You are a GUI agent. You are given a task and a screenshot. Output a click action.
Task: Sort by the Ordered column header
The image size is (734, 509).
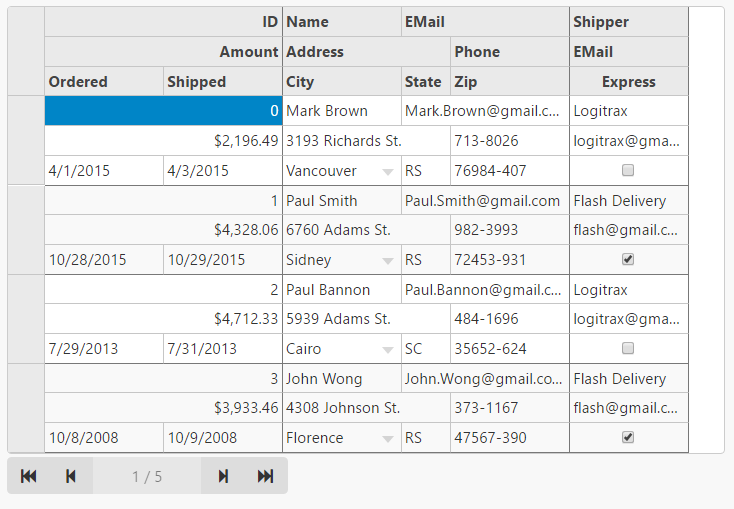(x=104, y=82)
